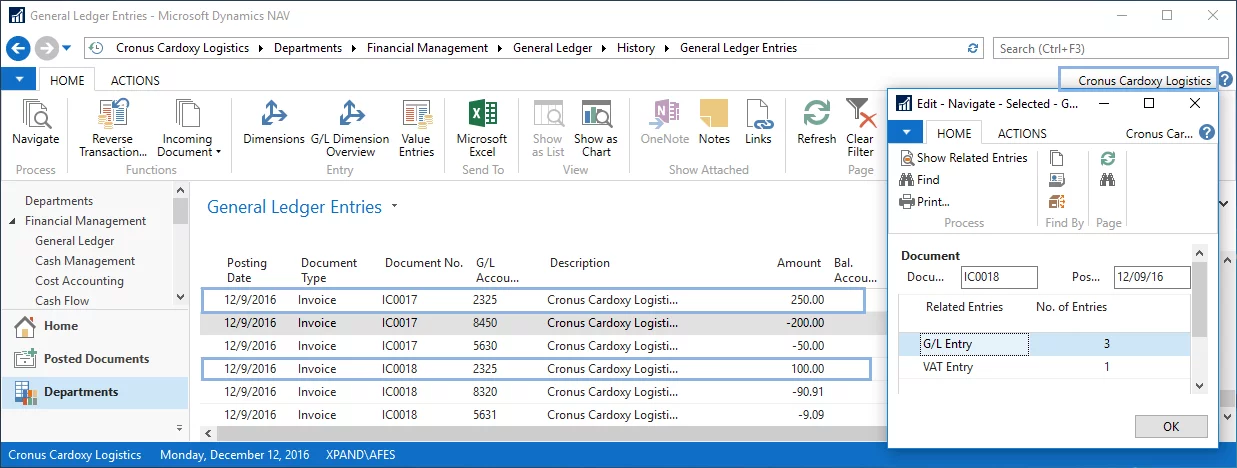This screenshot has width=1237, height=468.
Task: Open the ACTIONS tab in Navigate dialog
Action: pos(1022,133)
